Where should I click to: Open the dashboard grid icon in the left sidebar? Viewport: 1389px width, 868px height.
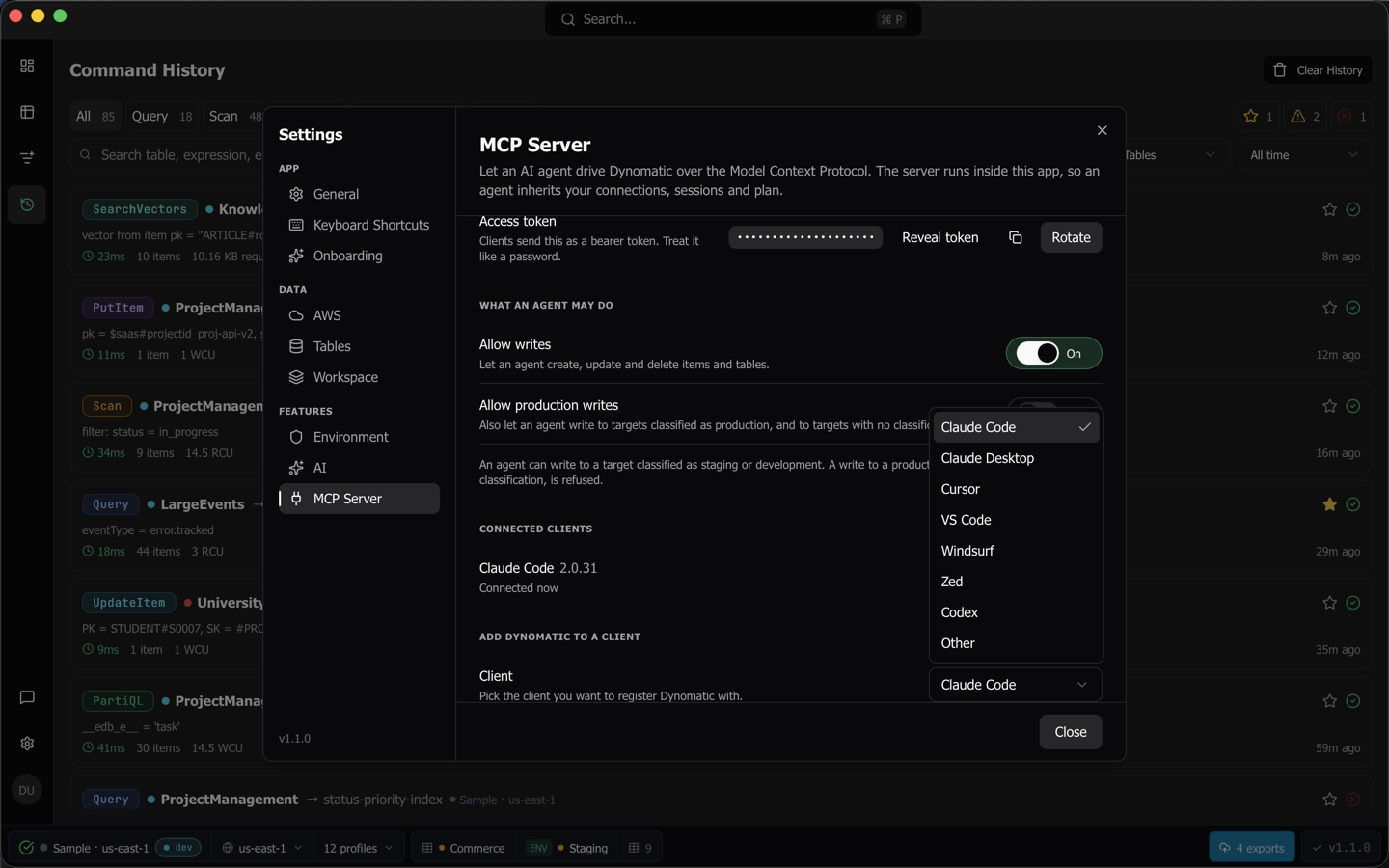coord(27,66)
